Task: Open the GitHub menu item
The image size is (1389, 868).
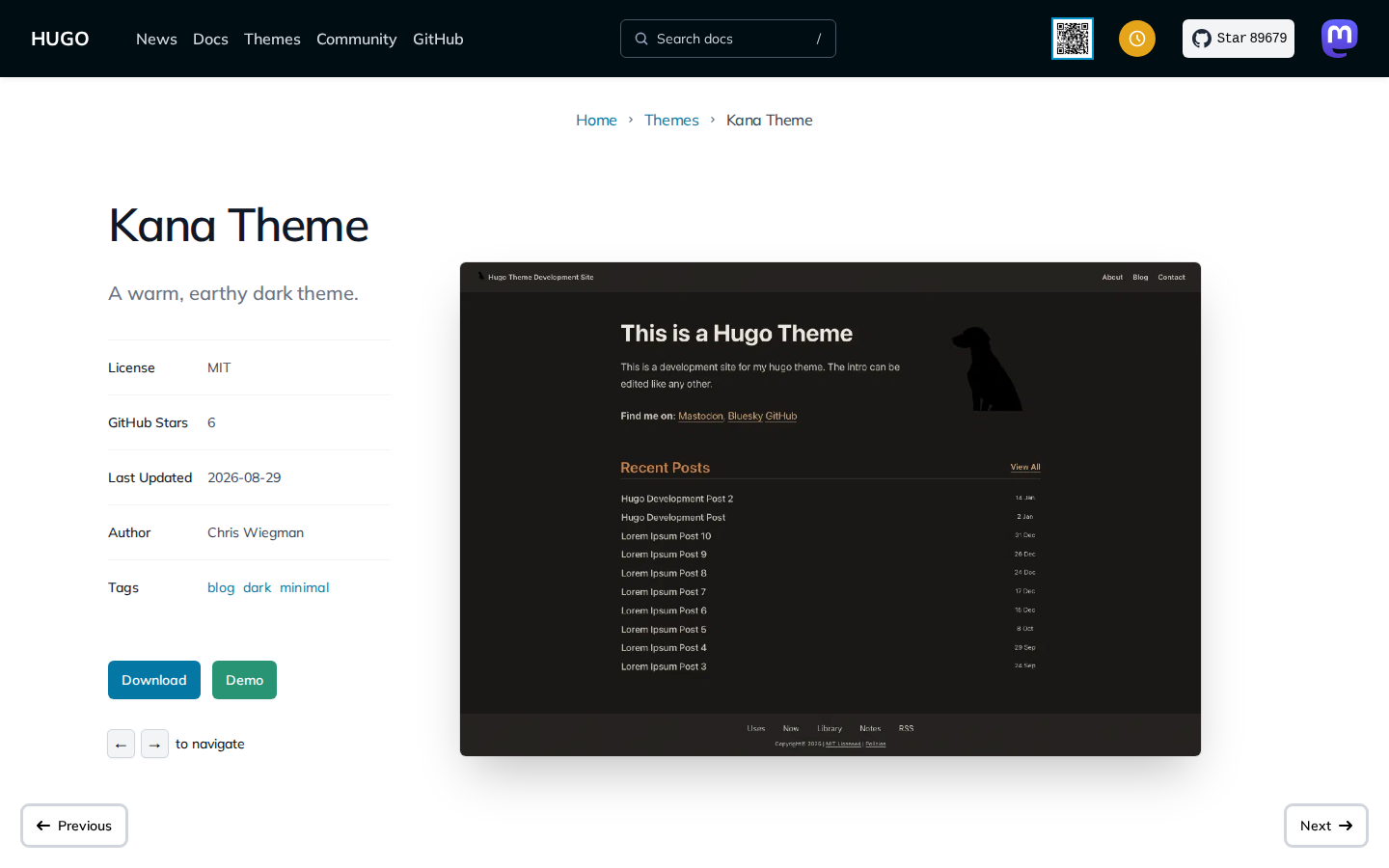Action: tap(438, 39)
